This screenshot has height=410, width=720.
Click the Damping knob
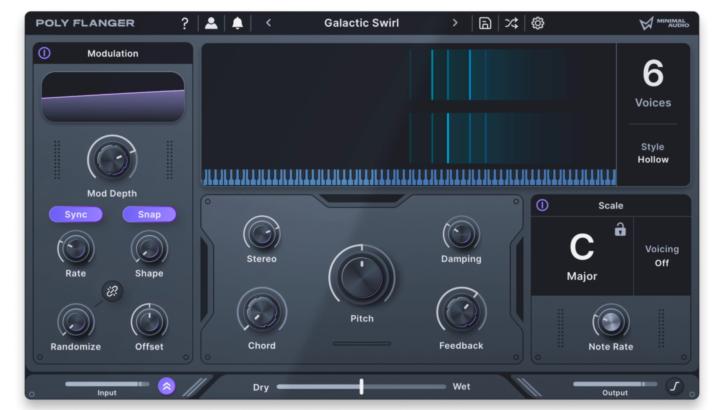point(461,234)
